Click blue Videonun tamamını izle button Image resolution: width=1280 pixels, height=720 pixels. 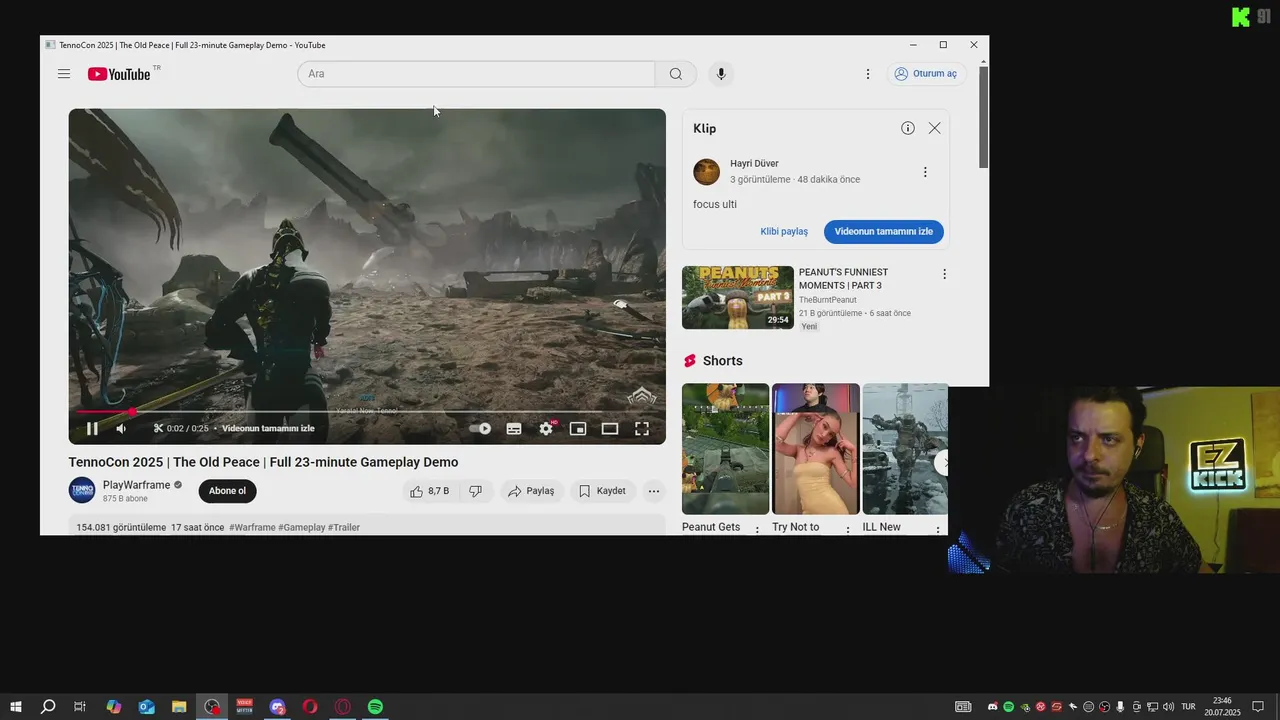click(884, 231)
